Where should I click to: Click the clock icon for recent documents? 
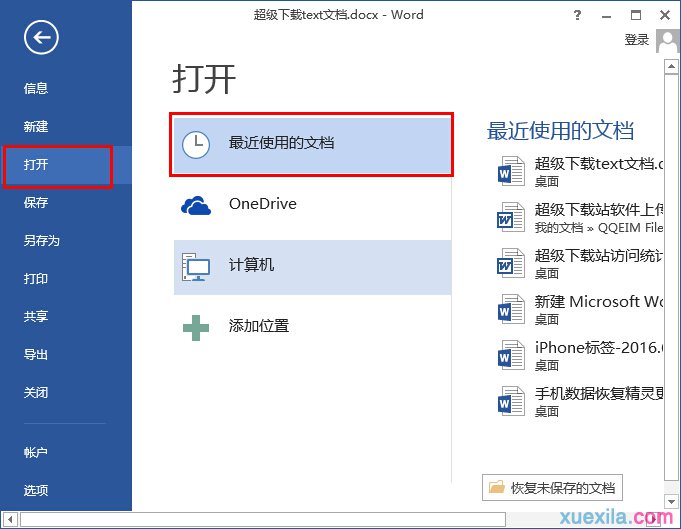[x=196, y=144]
